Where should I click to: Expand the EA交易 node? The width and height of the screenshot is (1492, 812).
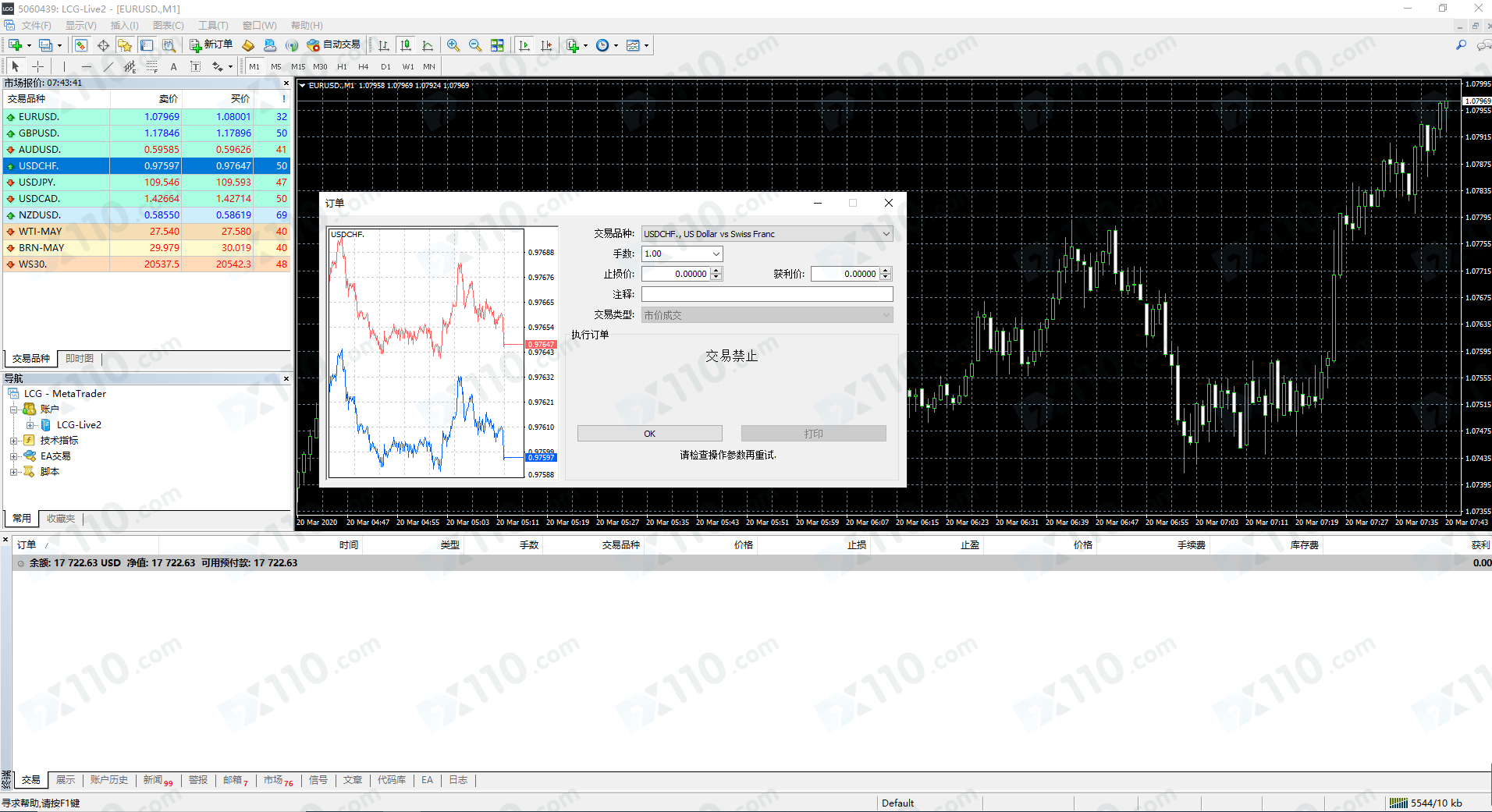click(x=13, y=456)
